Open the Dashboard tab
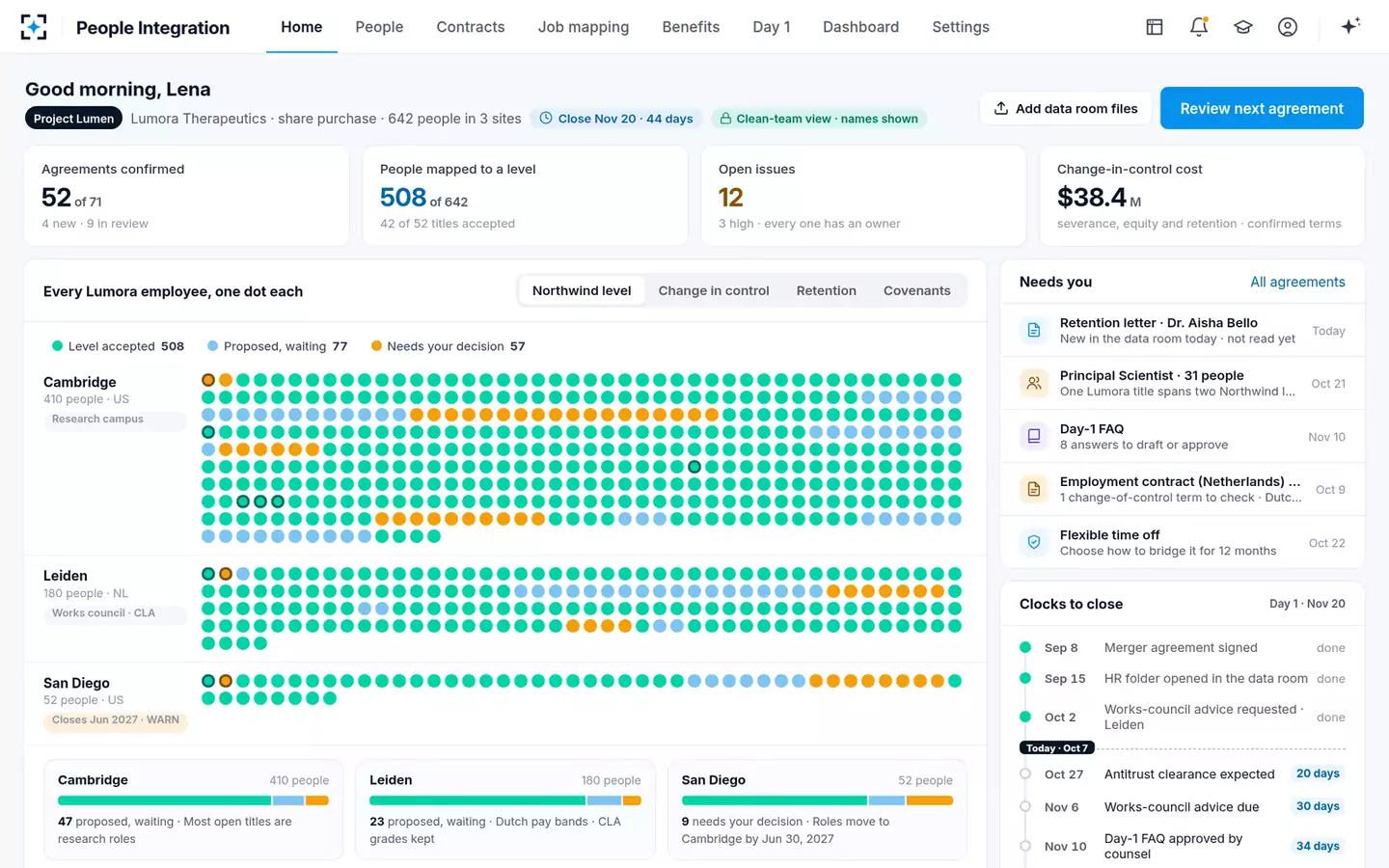 coord(860,27)
